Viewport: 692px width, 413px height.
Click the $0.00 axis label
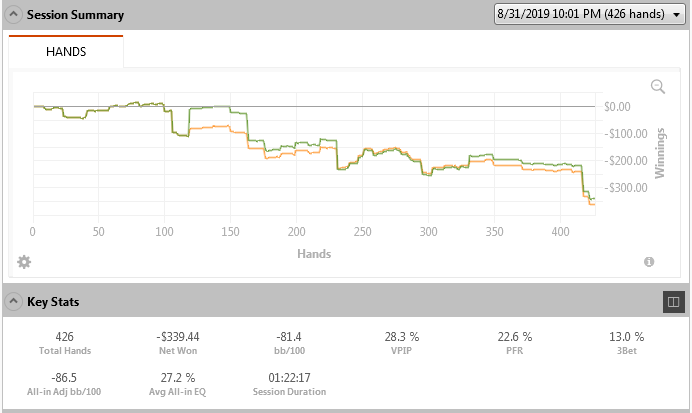[x=617, y=106]
